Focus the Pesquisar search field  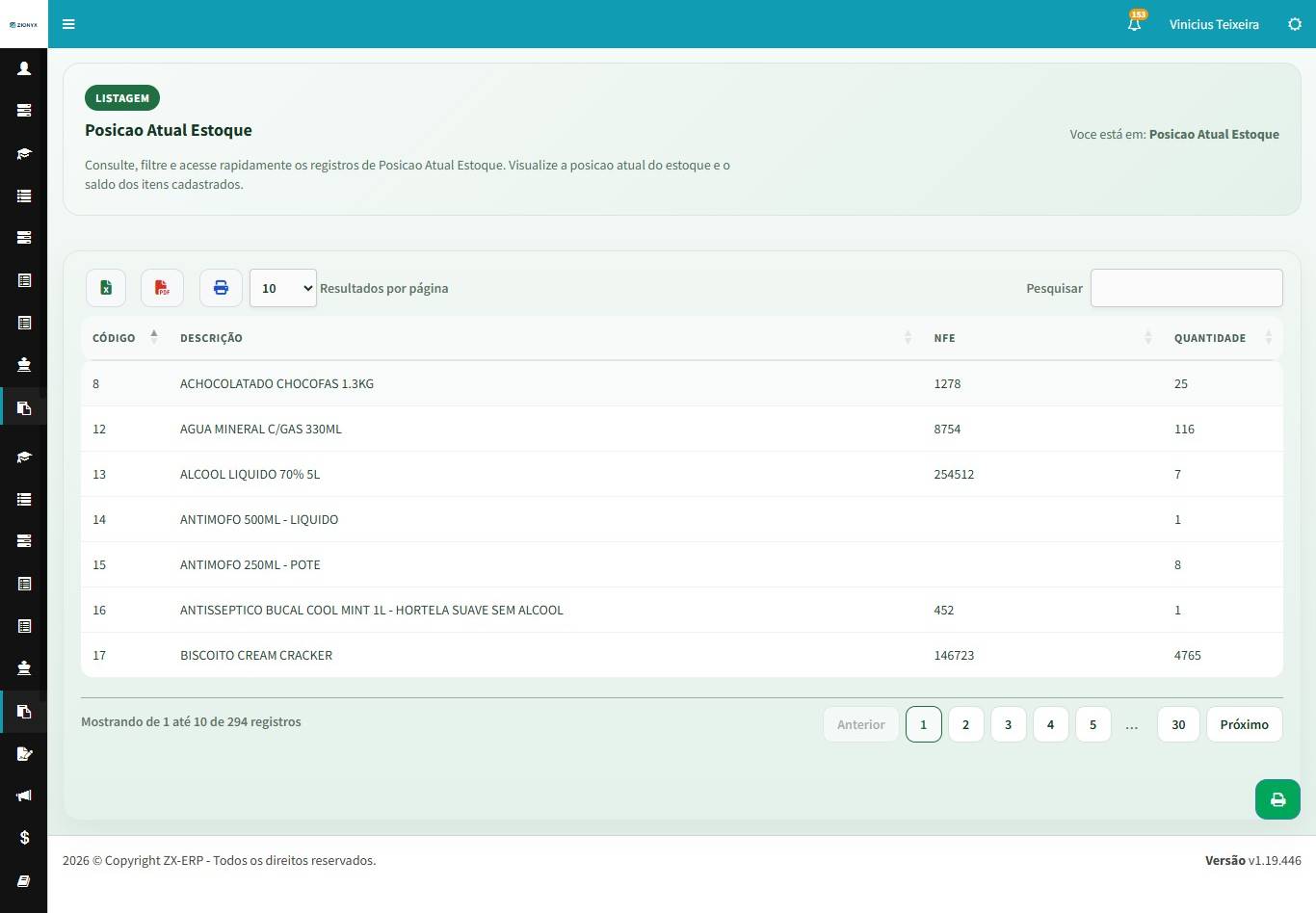coord(1187,288)
